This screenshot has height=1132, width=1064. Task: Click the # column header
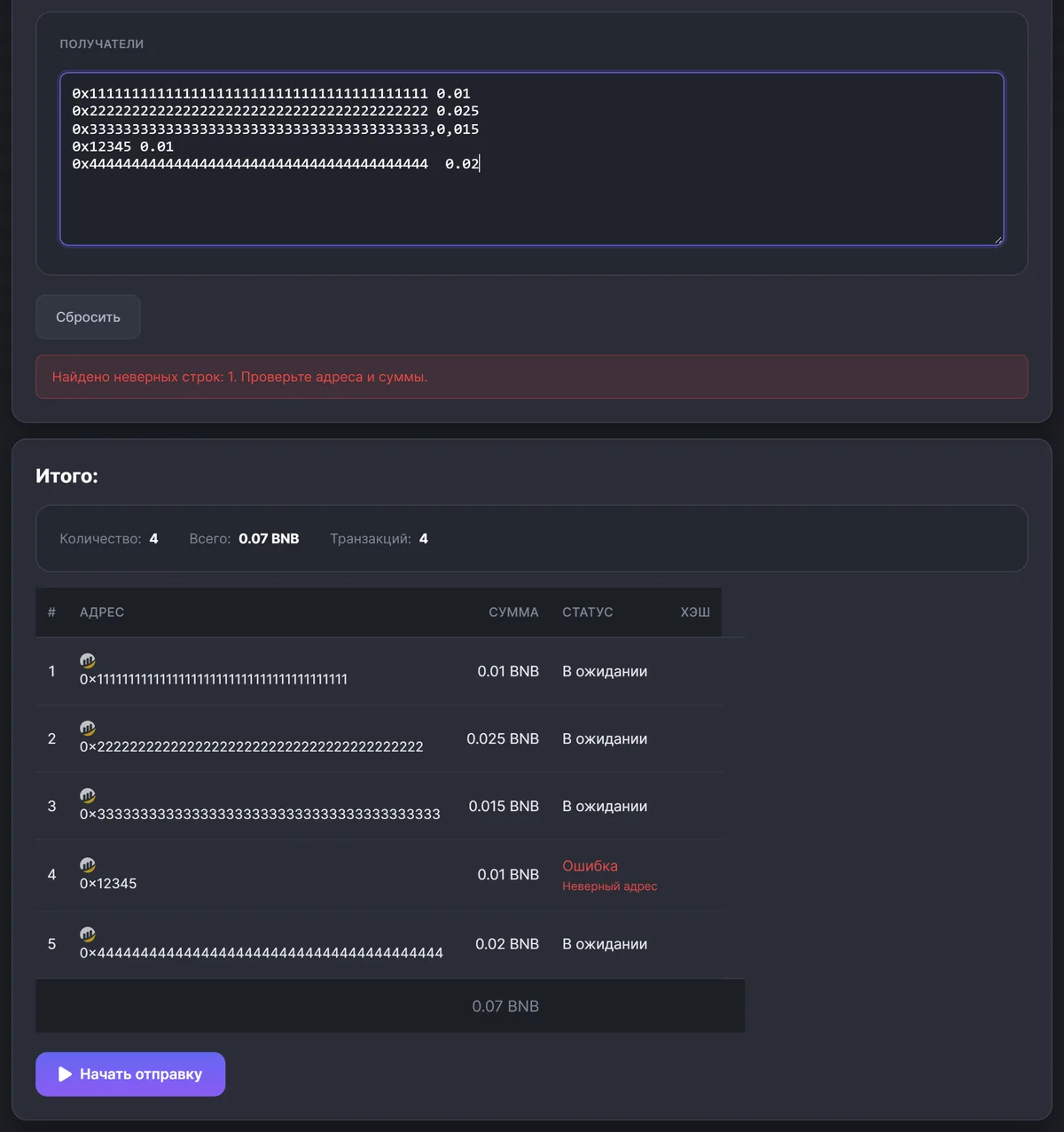pos(51,613)
